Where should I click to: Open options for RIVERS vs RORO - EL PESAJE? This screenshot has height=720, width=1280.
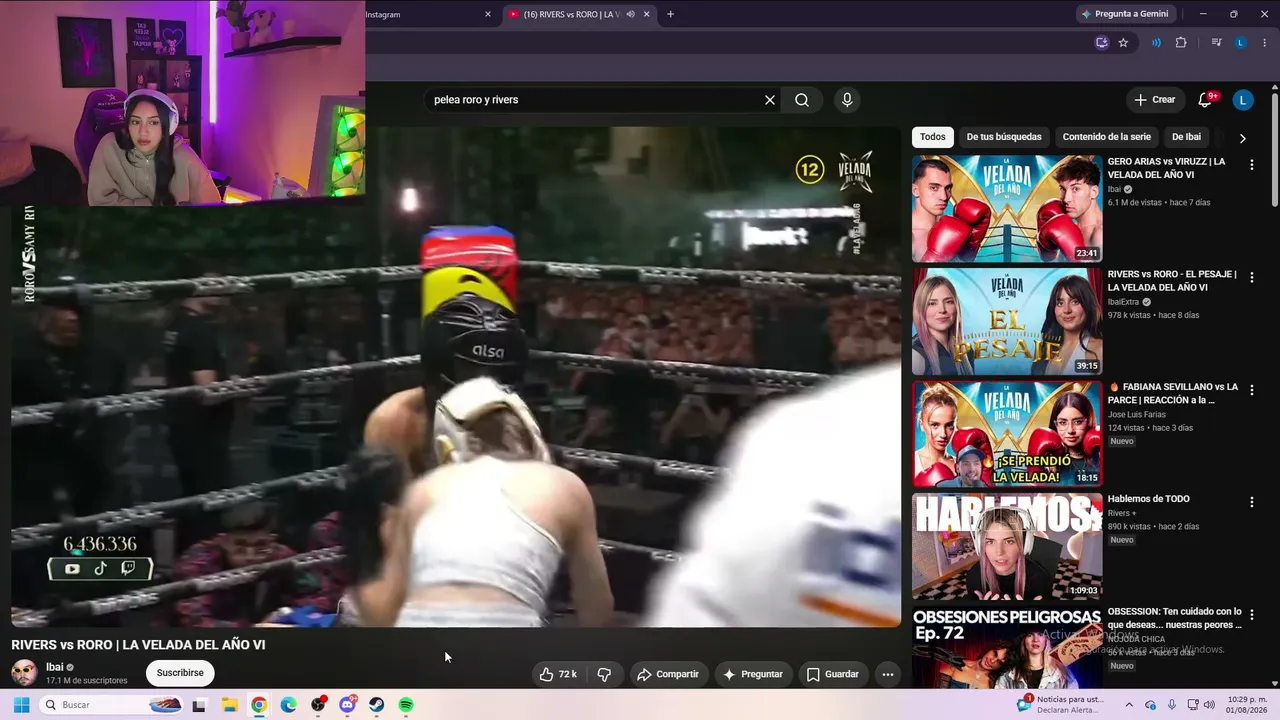[x=1251, y=278]
